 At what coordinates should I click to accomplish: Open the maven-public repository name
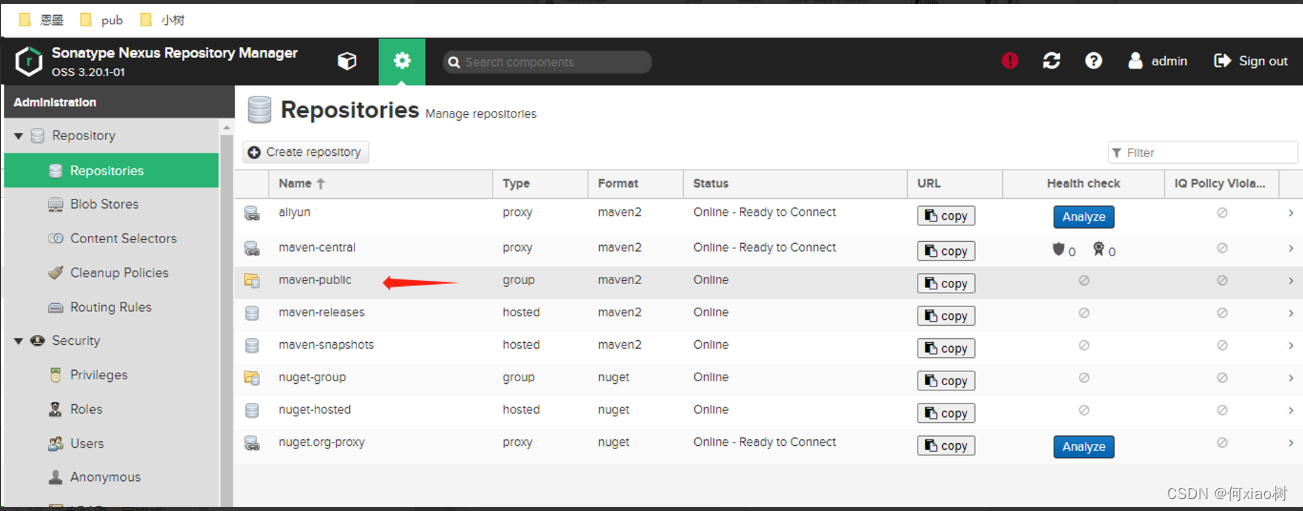click(315, 280)
